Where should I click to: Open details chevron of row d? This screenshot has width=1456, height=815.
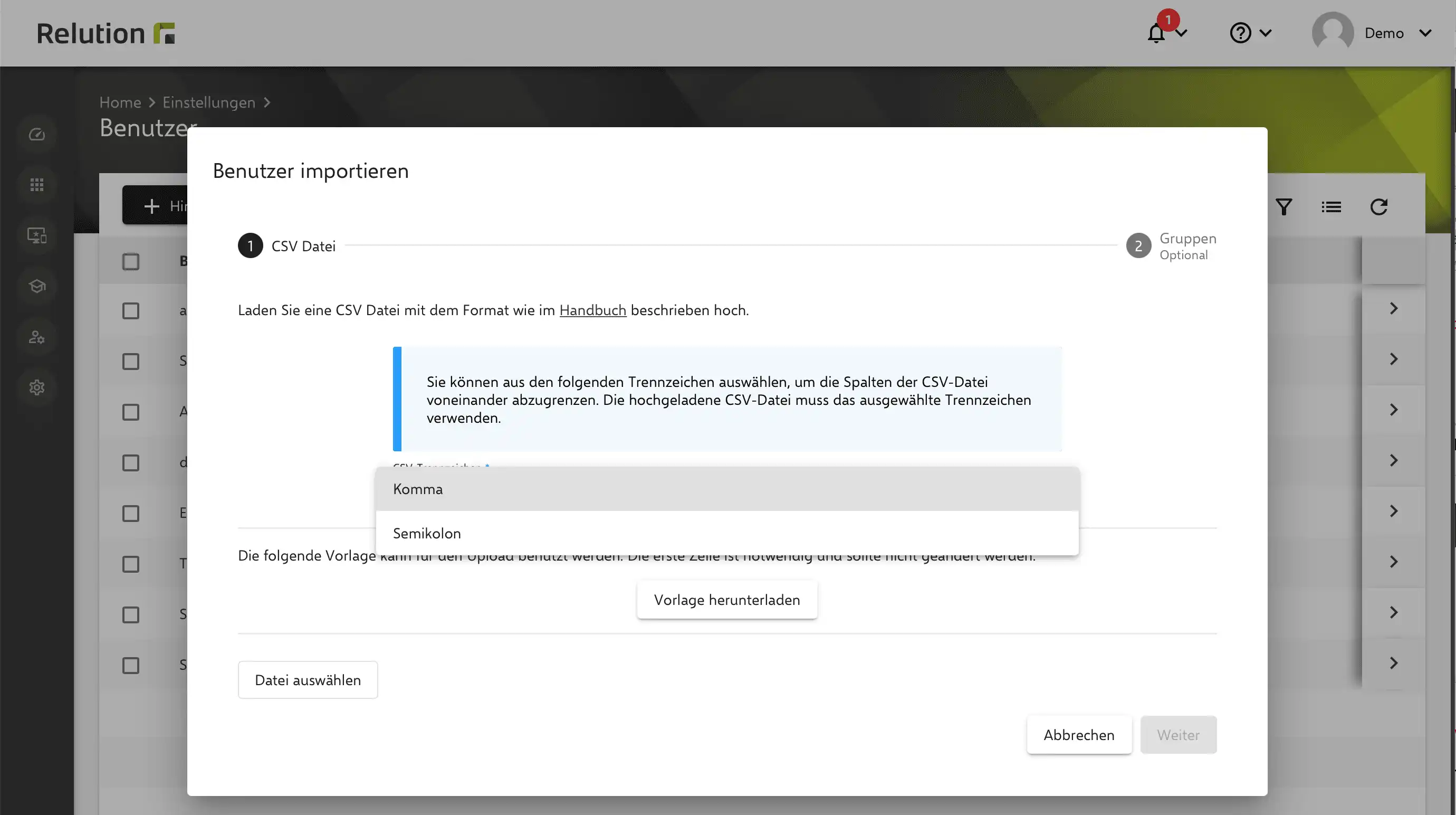(x=1393, y=460)
